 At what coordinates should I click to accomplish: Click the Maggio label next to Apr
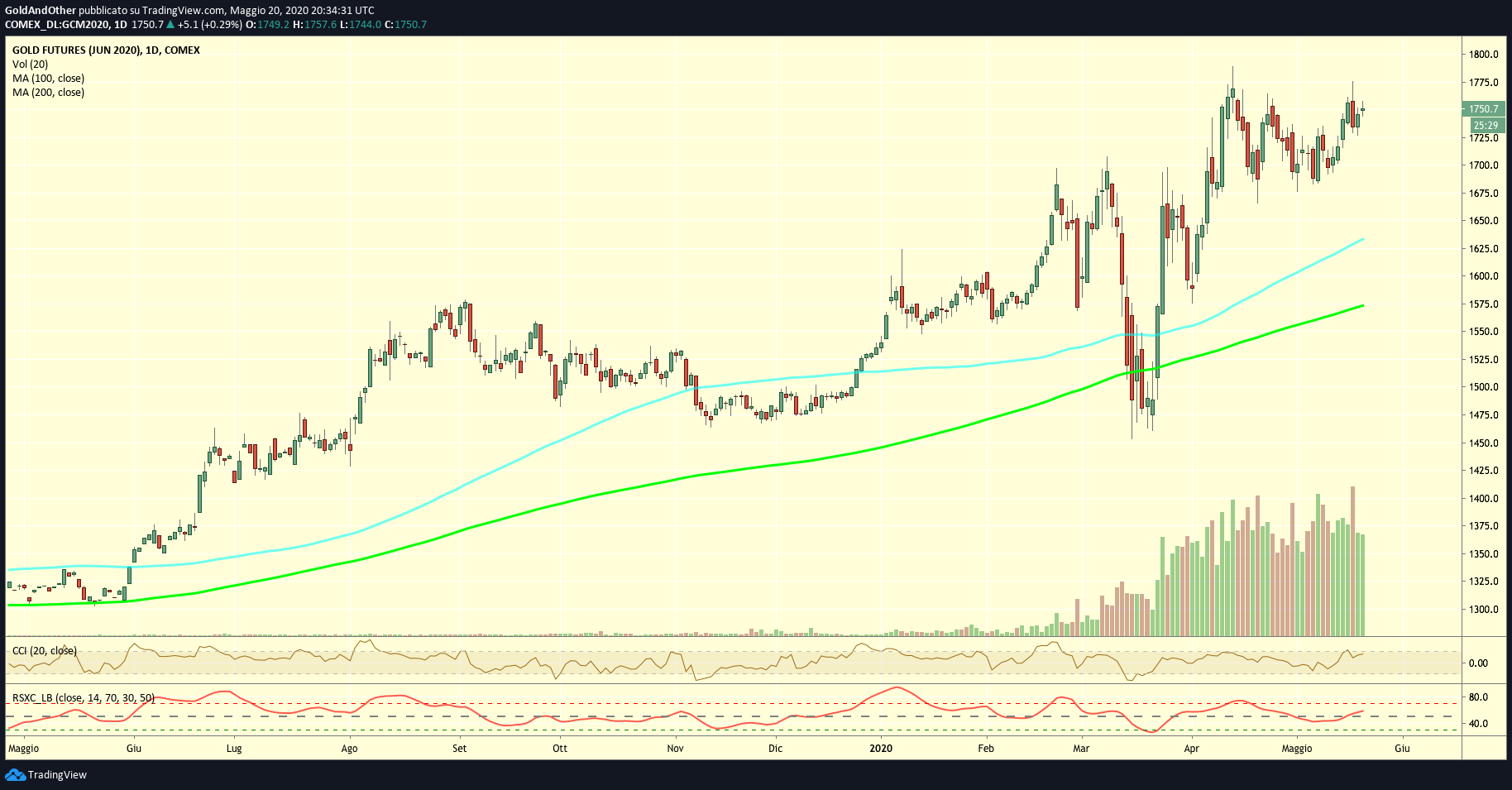[x=1297, y=749]
